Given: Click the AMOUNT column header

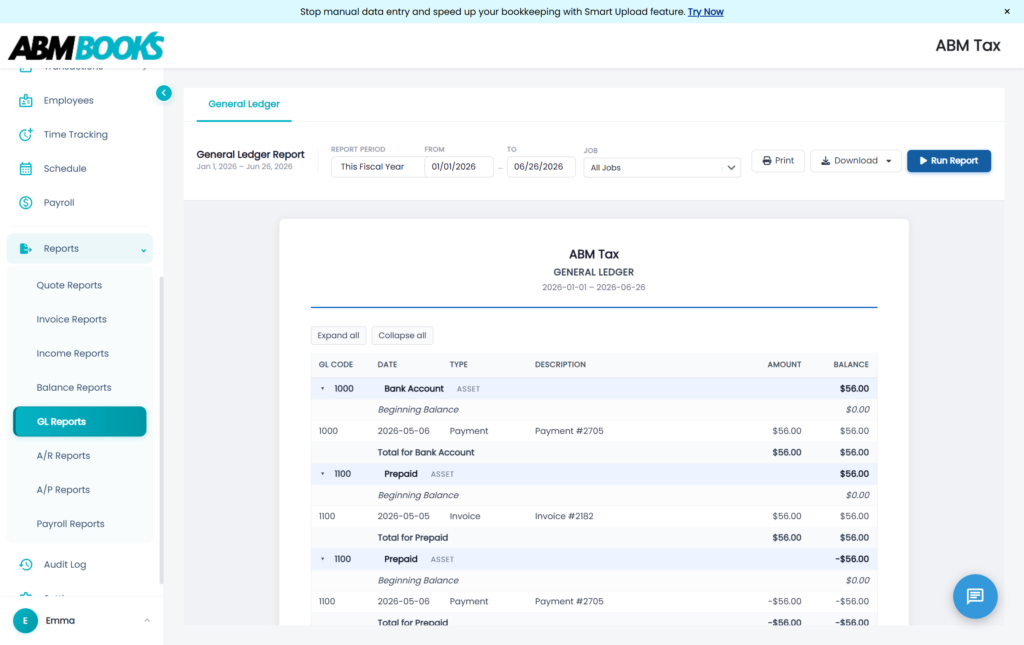Looking at the screenshot, I should [784, 364].
